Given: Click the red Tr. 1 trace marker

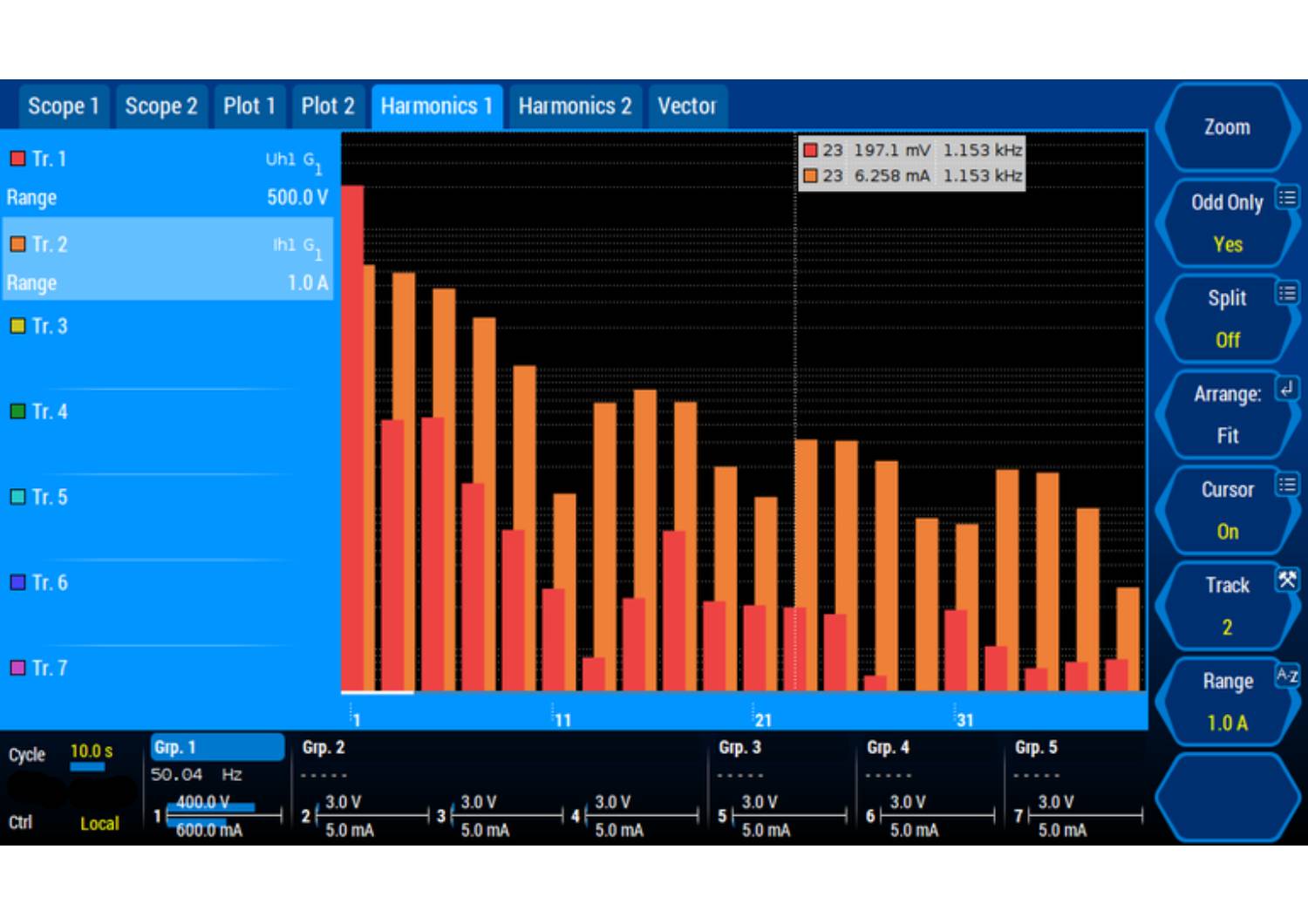Looking at the screenshot, I should coord(17,159).
